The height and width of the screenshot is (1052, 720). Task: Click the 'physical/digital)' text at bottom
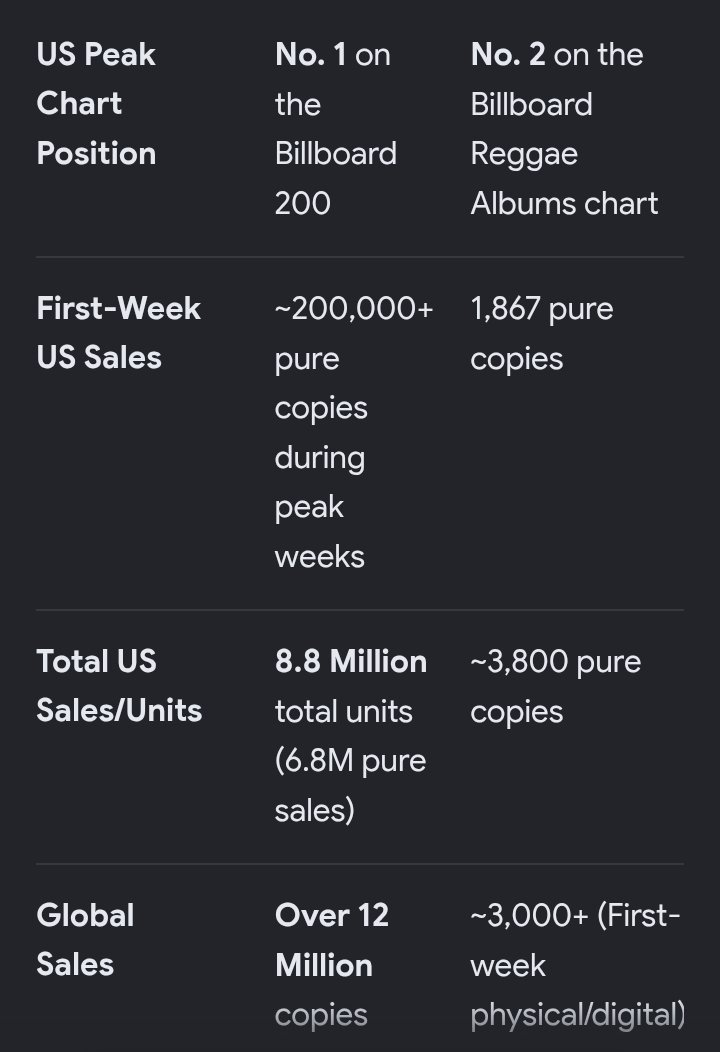coord(578,1015)
